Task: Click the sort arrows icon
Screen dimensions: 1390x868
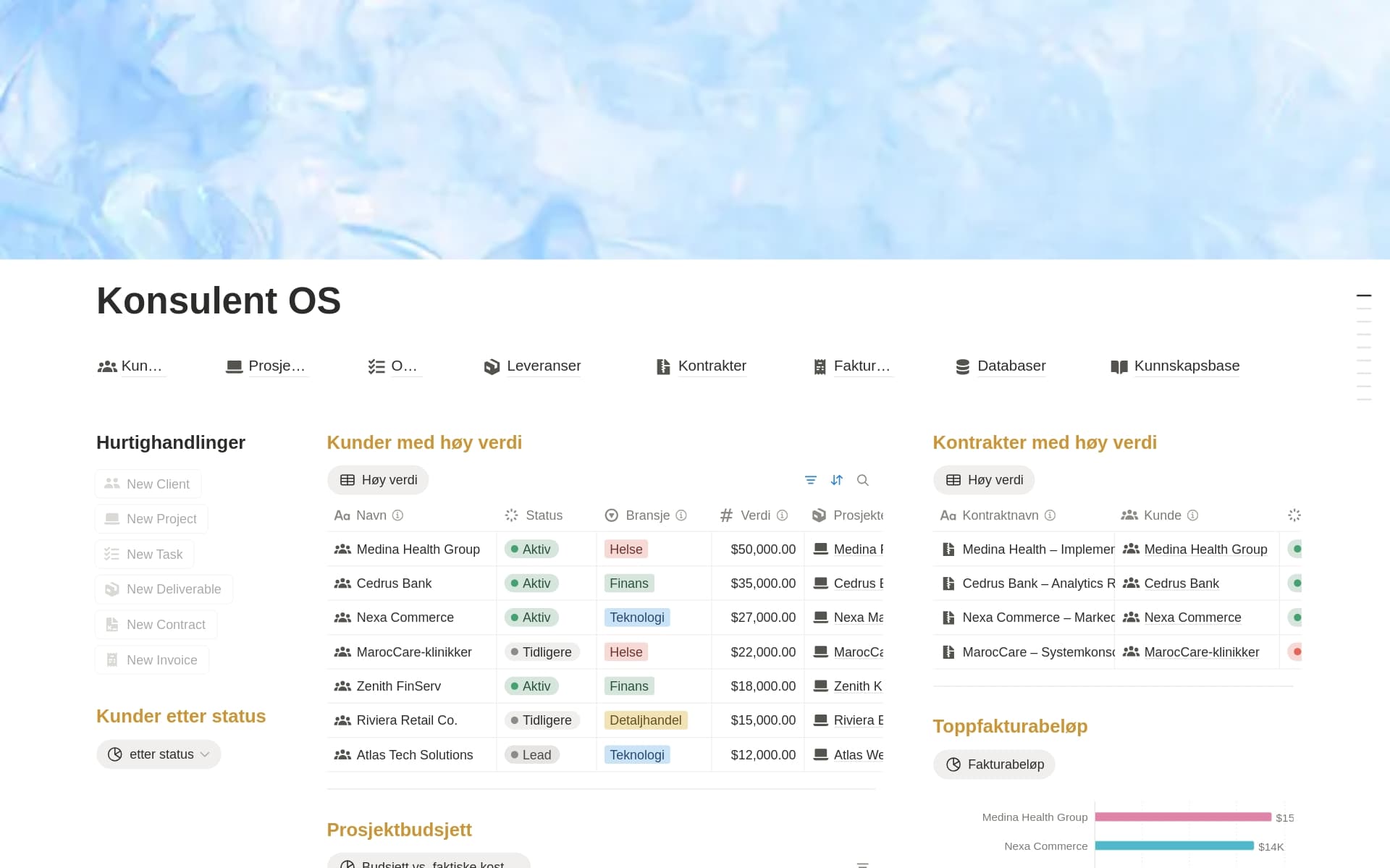Action: [x=837, y=480]
